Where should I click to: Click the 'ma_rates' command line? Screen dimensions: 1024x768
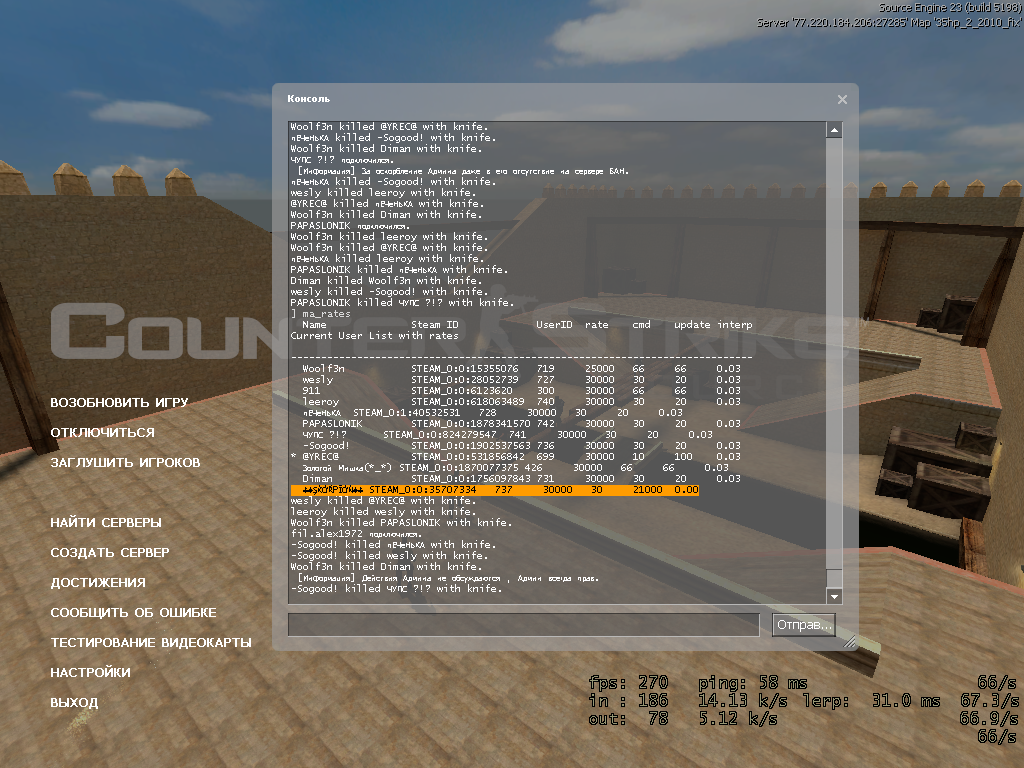[321, 313]
